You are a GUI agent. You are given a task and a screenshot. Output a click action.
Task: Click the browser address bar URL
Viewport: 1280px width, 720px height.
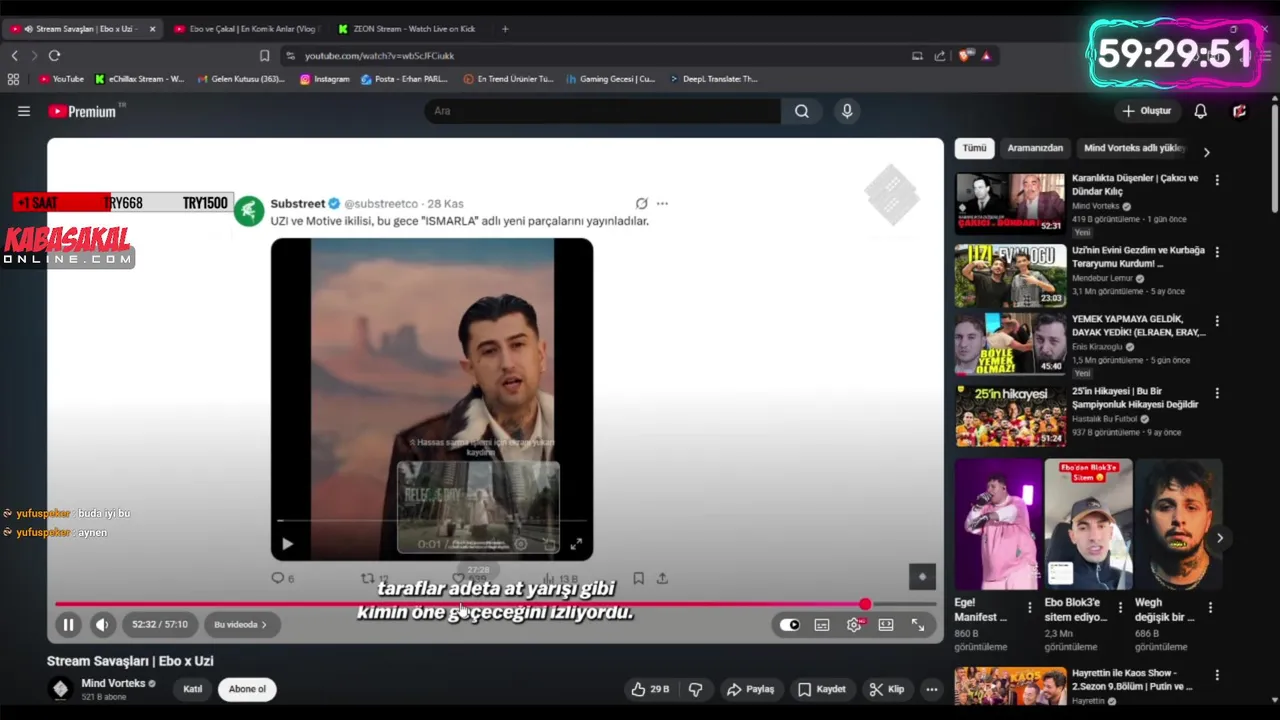(380, 56)
